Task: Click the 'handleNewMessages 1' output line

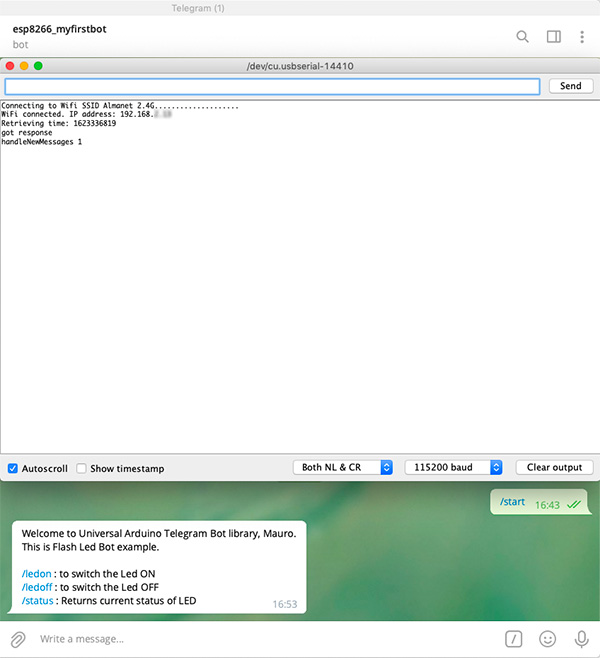Action: (x=42, y=142)
